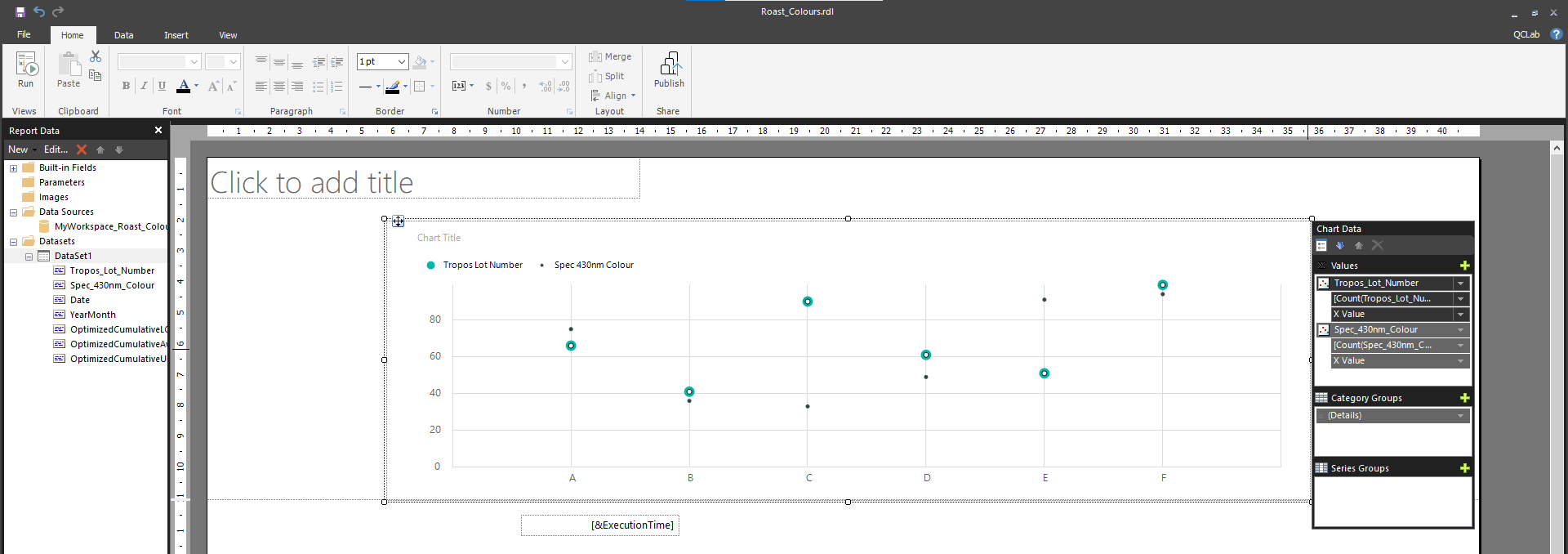Open the help question mark
The image size is (1568, 554).
click(1557, 34)
